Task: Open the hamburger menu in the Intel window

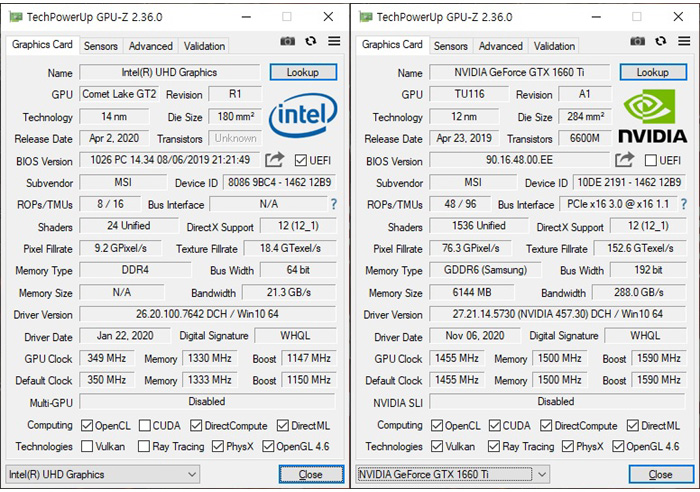Action: click(x=334, y=41)
